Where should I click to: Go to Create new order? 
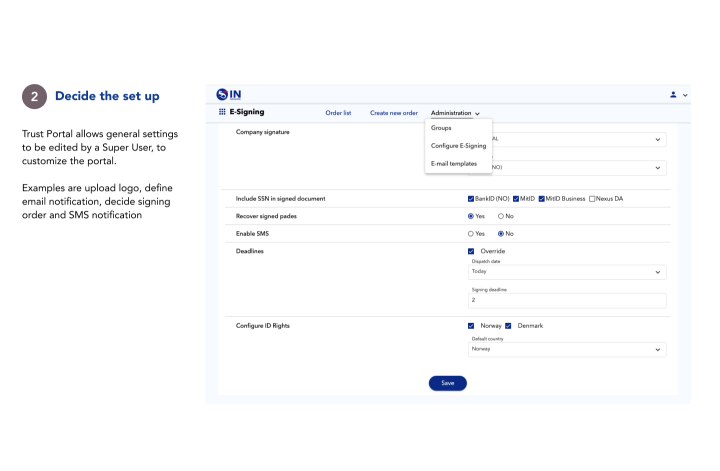click(393, 113)
